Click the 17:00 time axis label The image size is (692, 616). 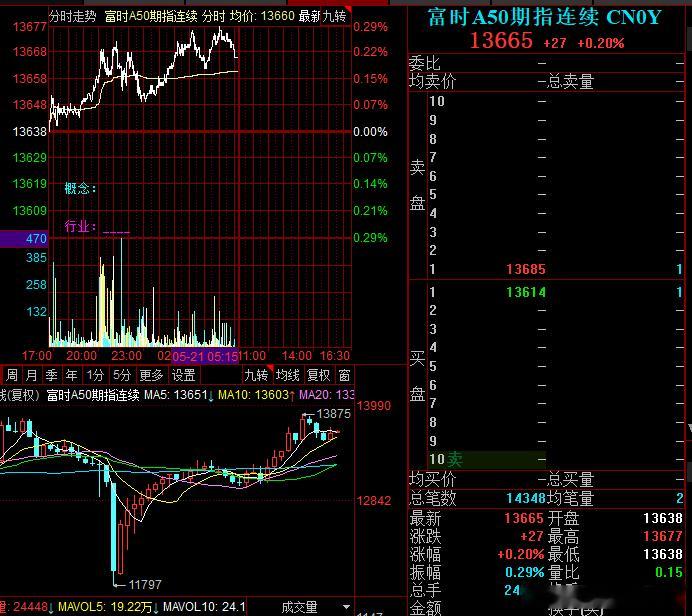coord(37,356)
